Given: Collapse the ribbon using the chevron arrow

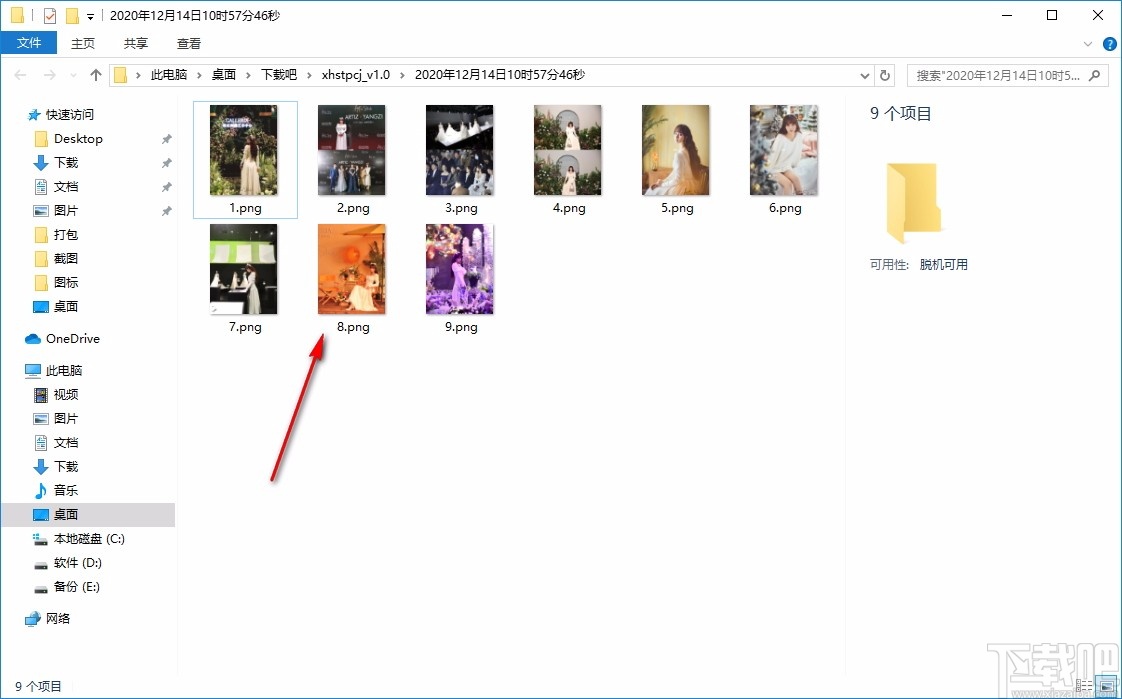Looking at the screenshot, I should point(1088,43).
